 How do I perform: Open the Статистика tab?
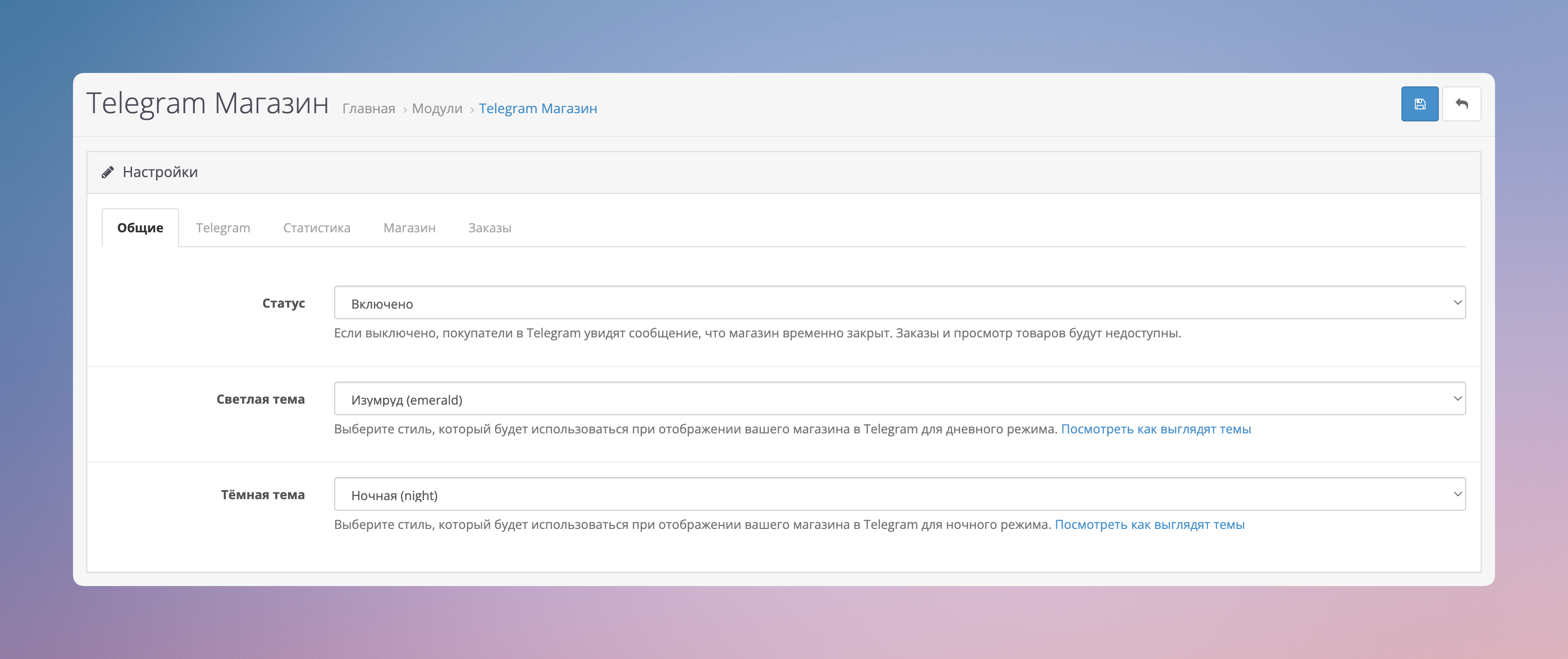(x=316, y=228)
